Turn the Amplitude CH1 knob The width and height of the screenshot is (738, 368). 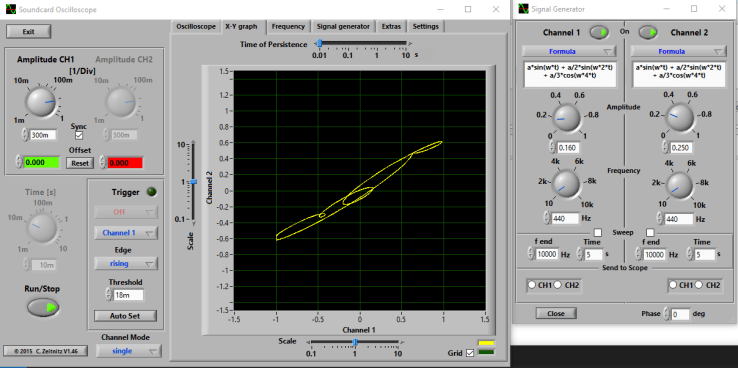pyautogui.click(x=41, y=102)
